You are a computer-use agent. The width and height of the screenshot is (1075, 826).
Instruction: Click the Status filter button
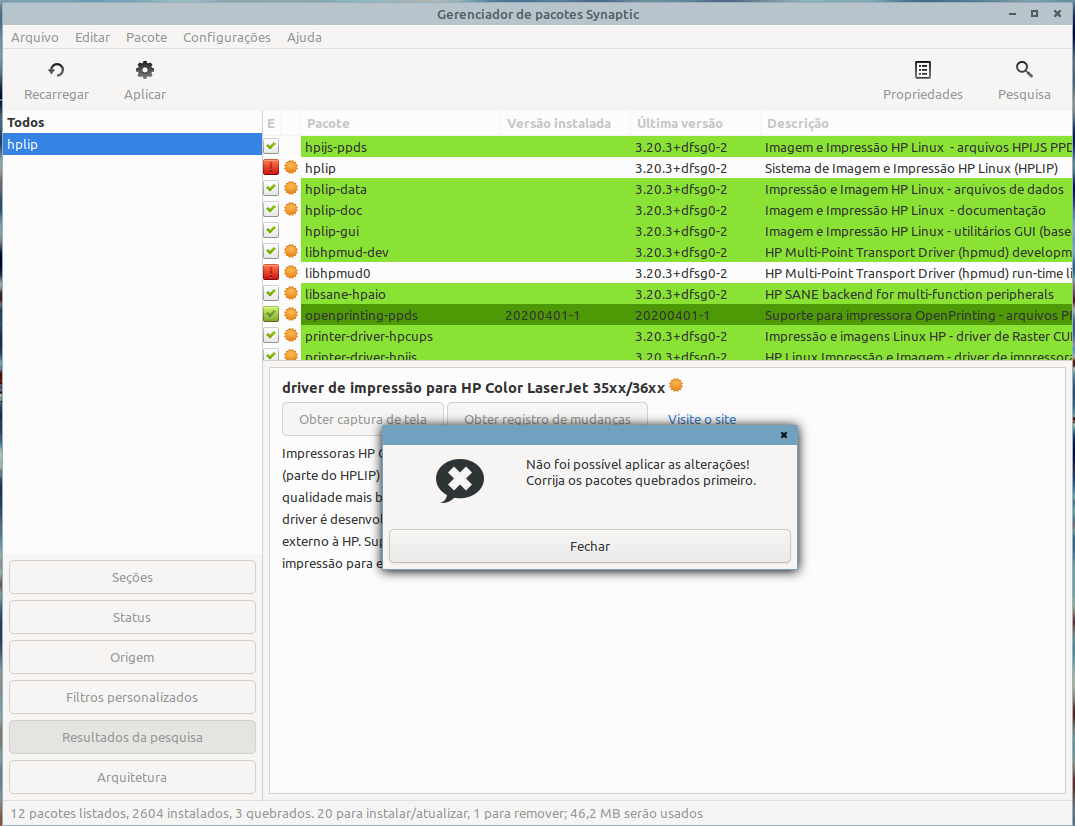coord(132,617)
